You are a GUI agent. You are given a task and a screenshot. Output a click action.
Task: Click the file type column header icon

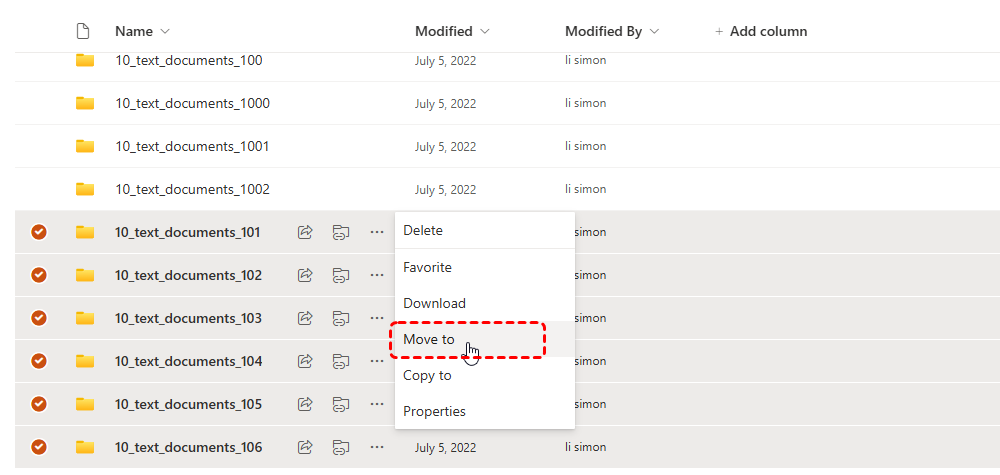pos(84,31)
